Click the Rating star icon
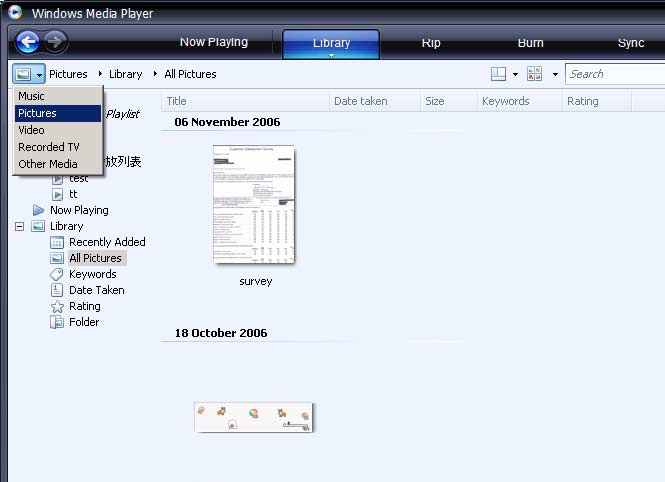 click(57, 306)
